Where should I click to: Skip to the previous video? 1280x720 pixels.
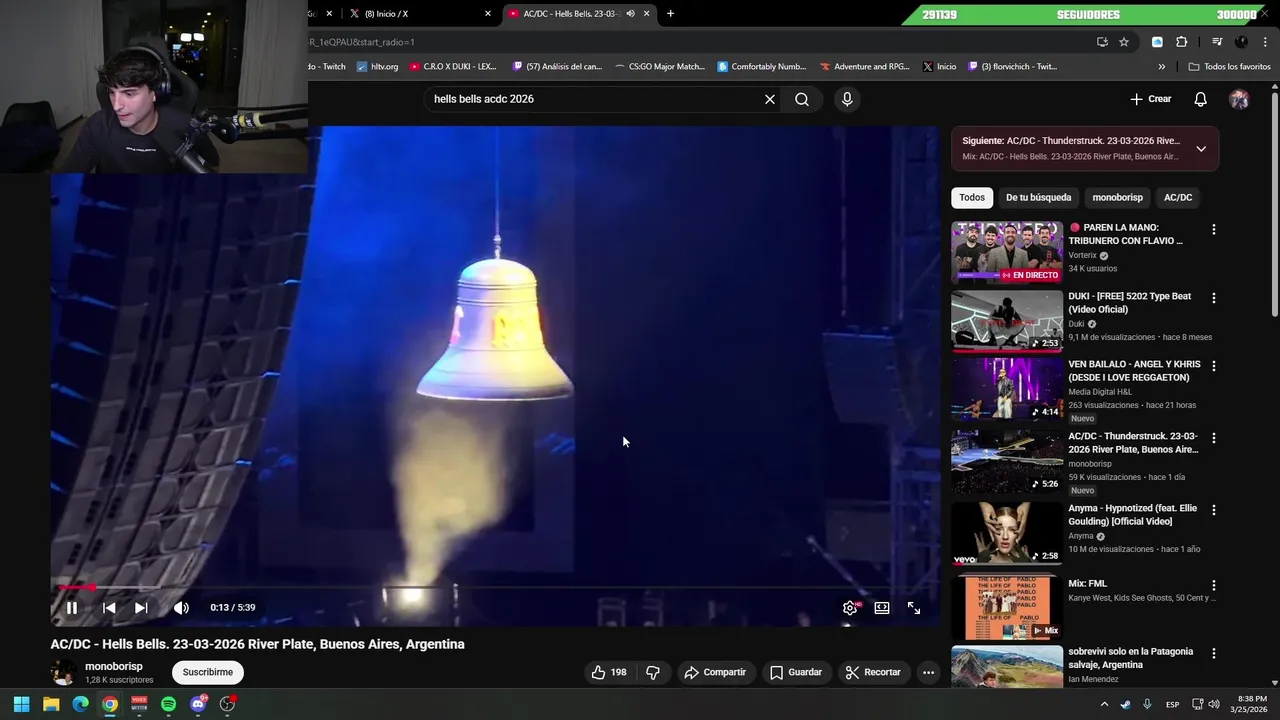109,608
